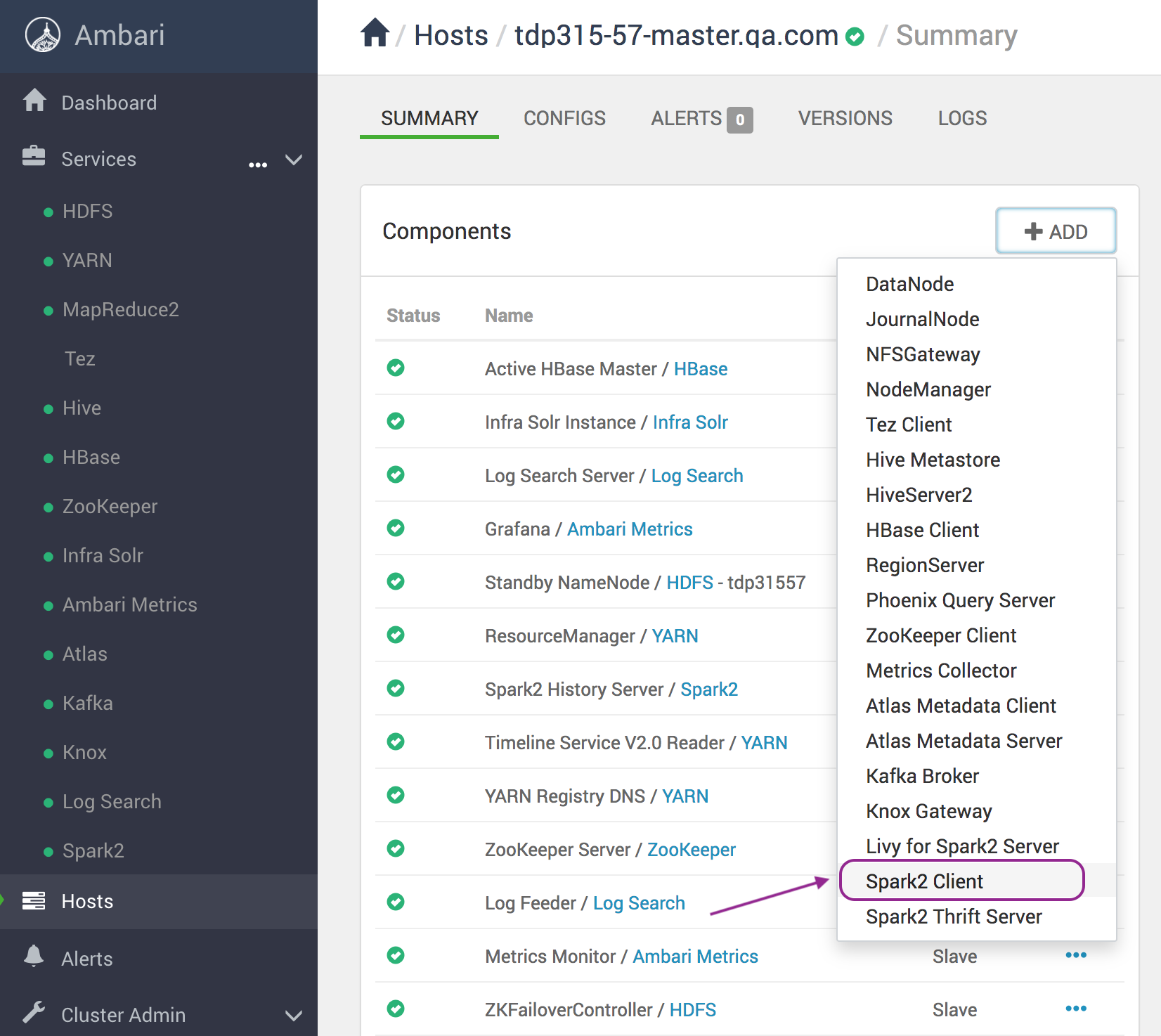Screen dimensions: 1161x1036
Task: Click the Hosts breadcrumb link
Action: coord(450,35)
